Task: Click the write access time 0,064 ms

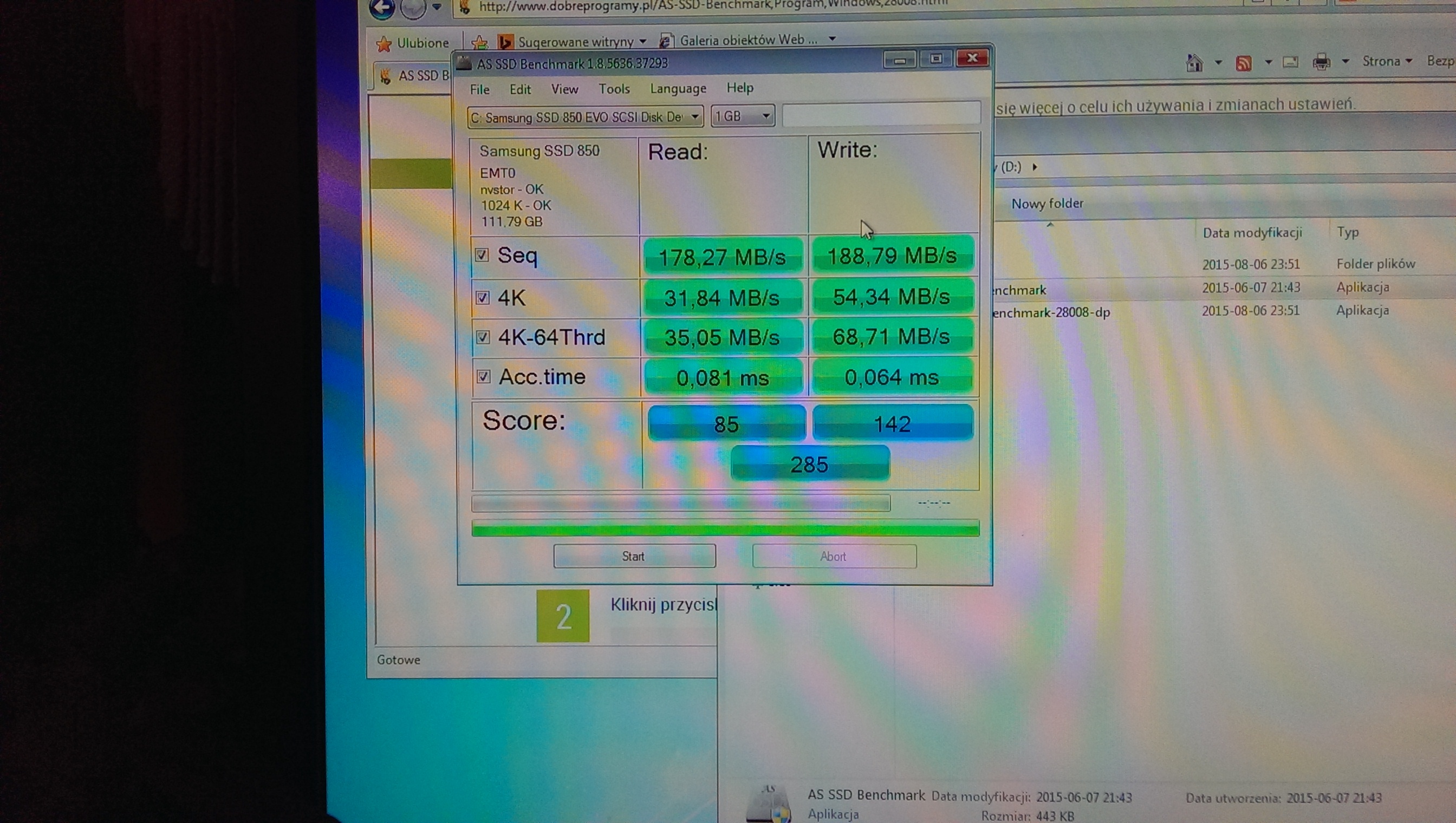Action: 892,376
